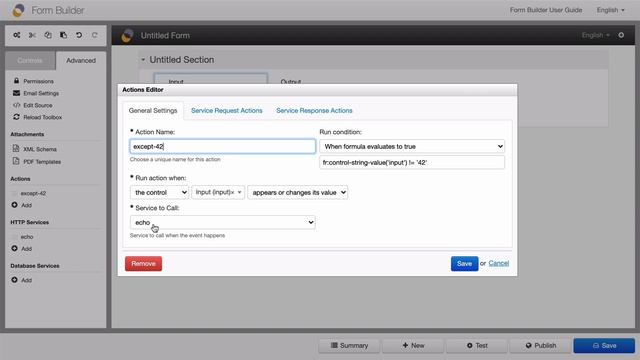
Task: Select the echo HTTP service in sidebar
Action: point(27,236)
